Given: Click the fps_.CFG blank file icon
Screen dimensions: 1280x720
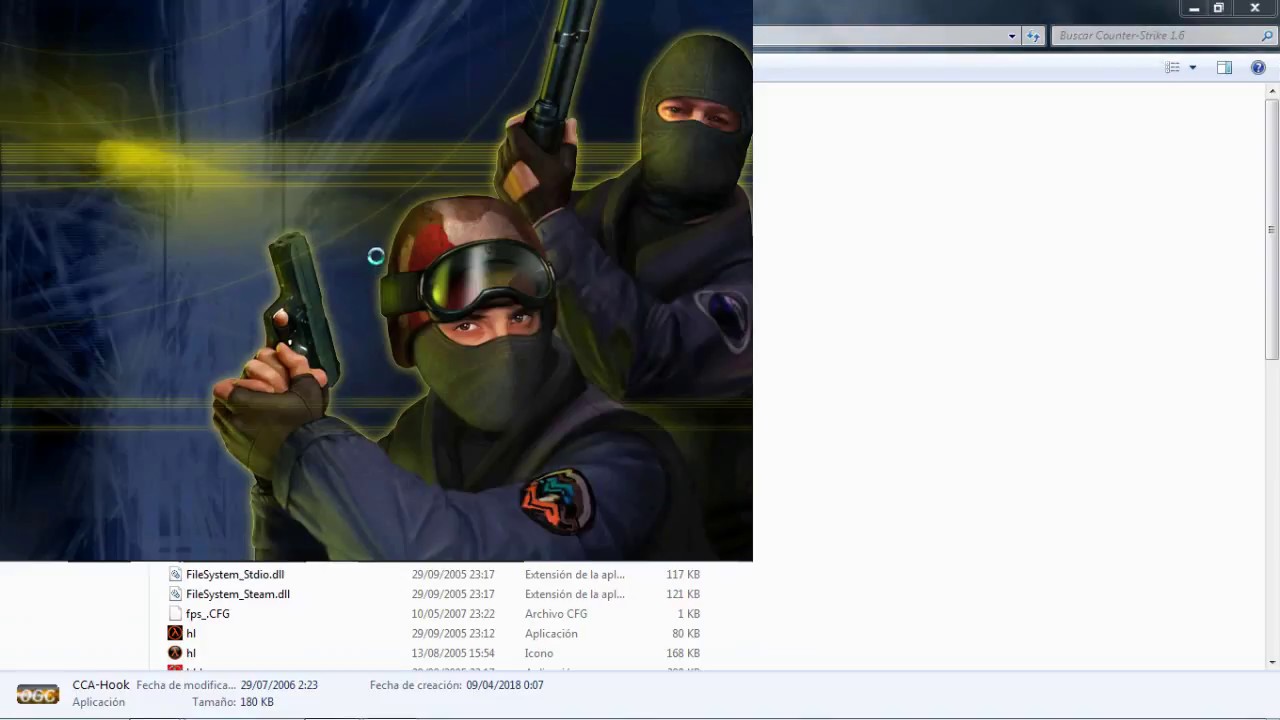Looking at the screenshot, I should point(175,614).
